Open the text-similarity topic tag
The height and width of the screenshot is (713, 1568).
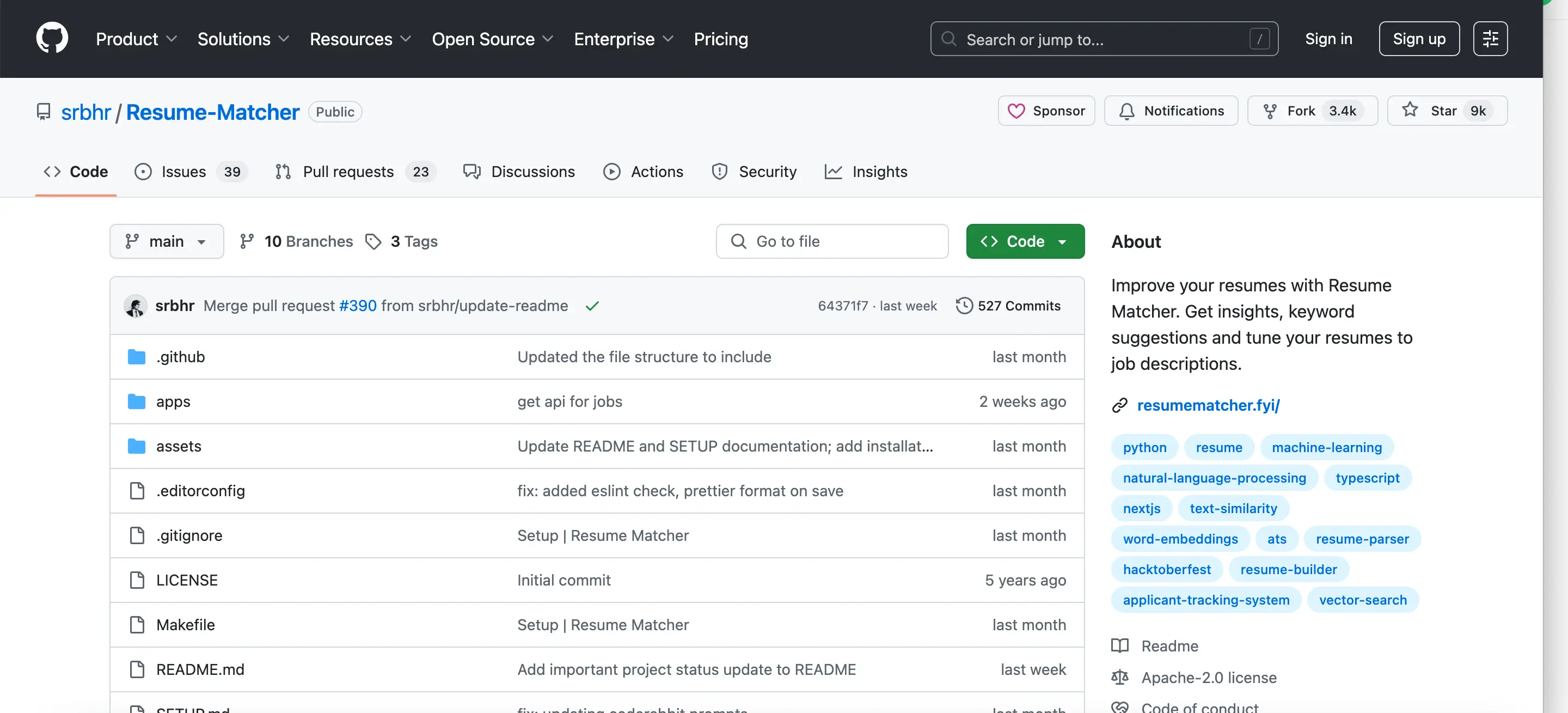[1233, 508]
